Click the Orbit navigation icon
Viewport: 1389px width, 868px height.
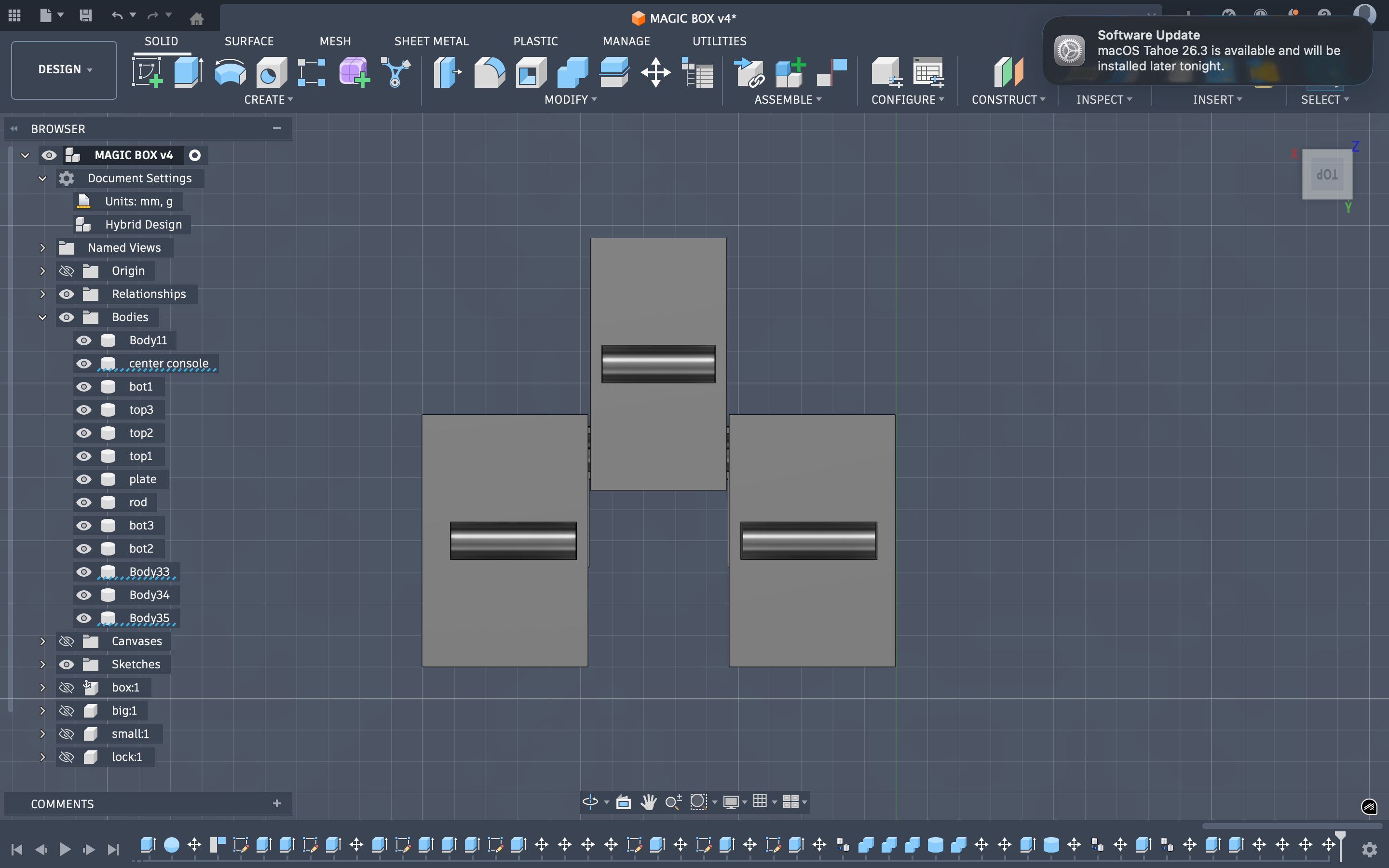[590, 801]
